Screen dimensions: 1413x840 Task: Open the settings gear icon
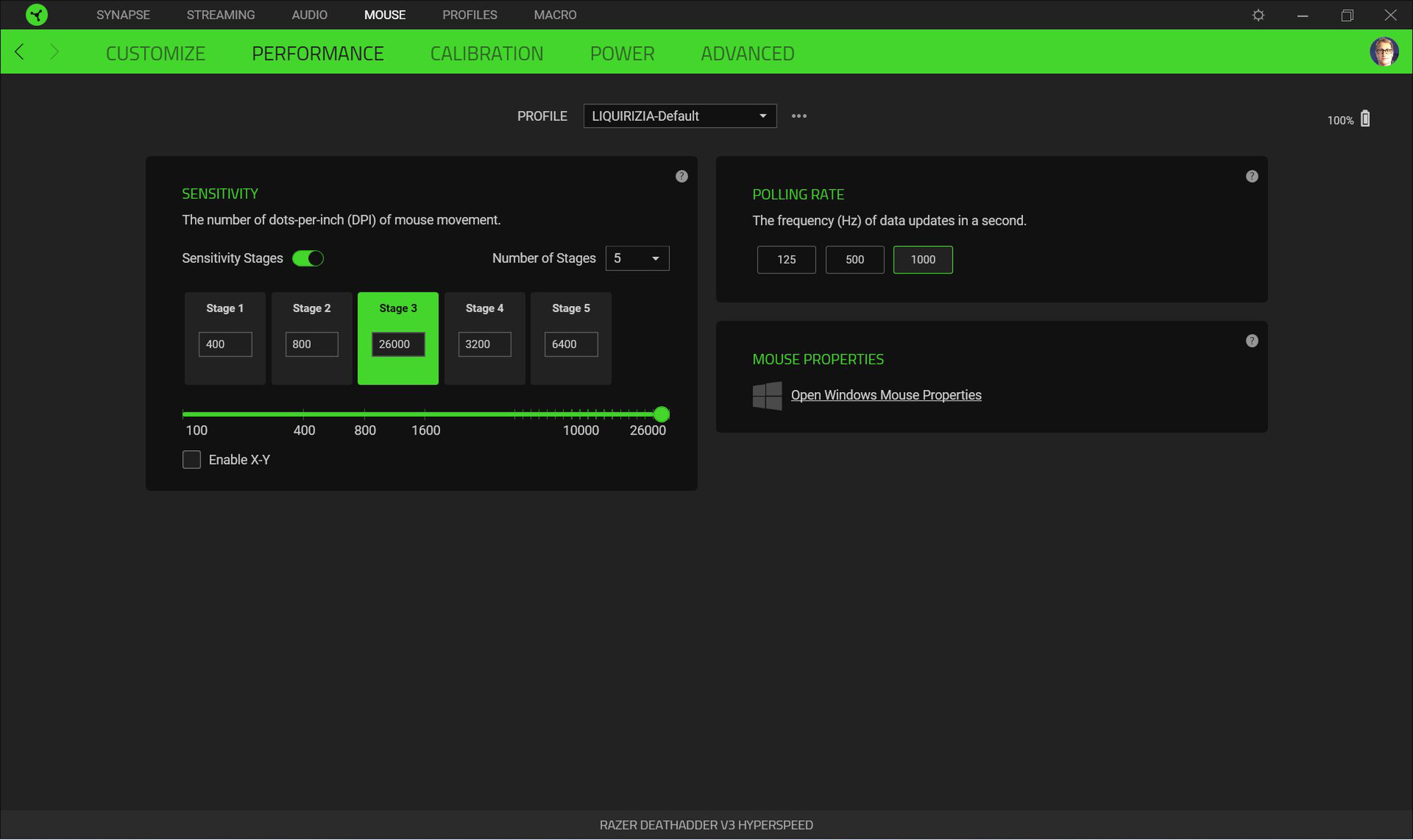tap(1258, 15)
